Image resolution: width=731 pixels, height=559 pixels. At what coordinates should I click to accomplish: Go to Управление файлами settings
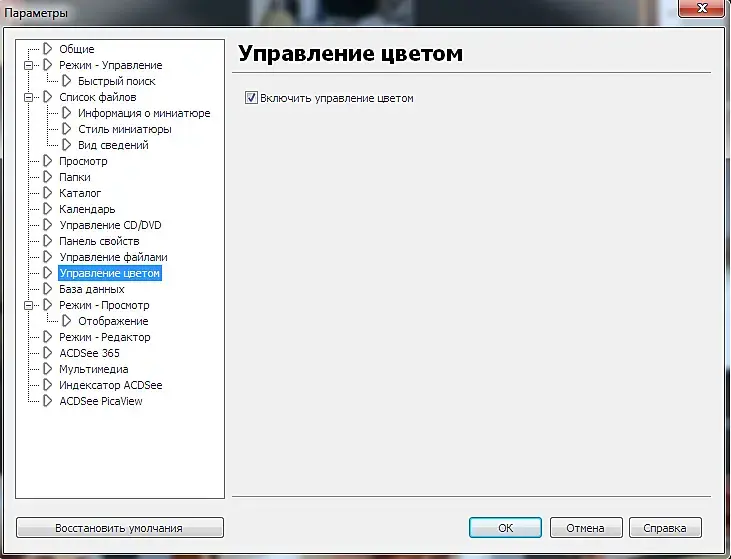[x=113, y=257]
